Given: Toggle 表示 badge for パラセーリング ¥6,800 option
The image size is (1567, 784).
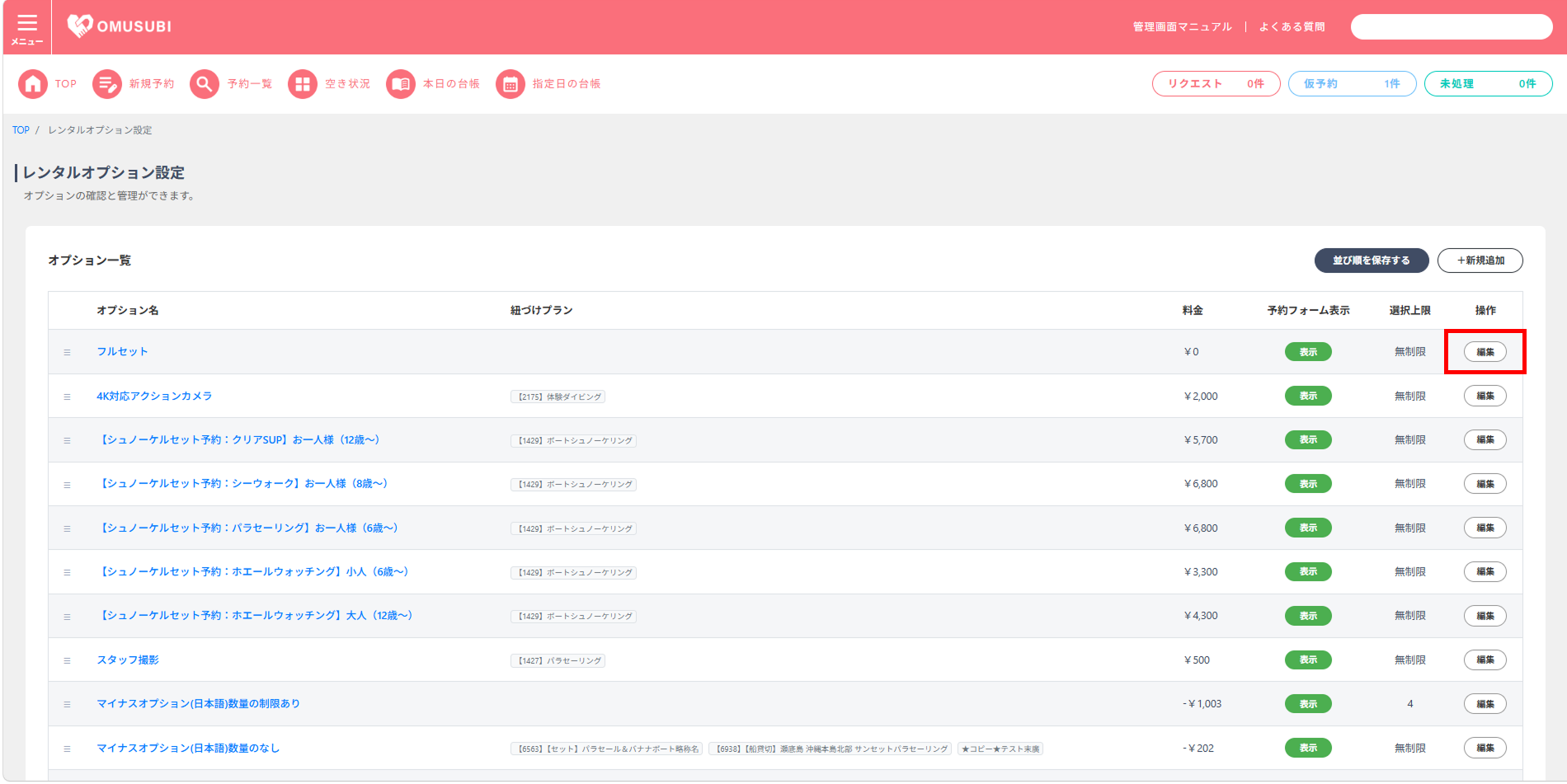Looking at the screenshot, I should point(1308,528).
